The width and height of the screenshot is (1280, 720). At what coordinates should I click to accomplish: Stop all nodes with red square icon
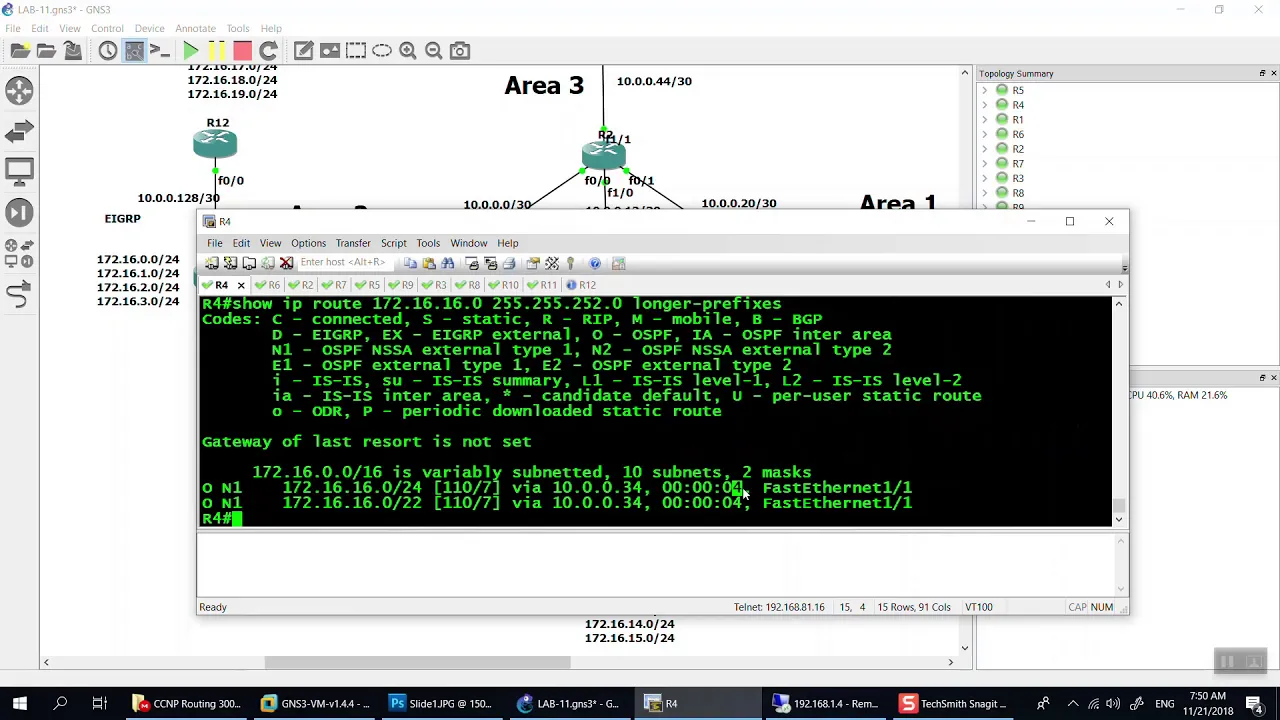(242, 51)
